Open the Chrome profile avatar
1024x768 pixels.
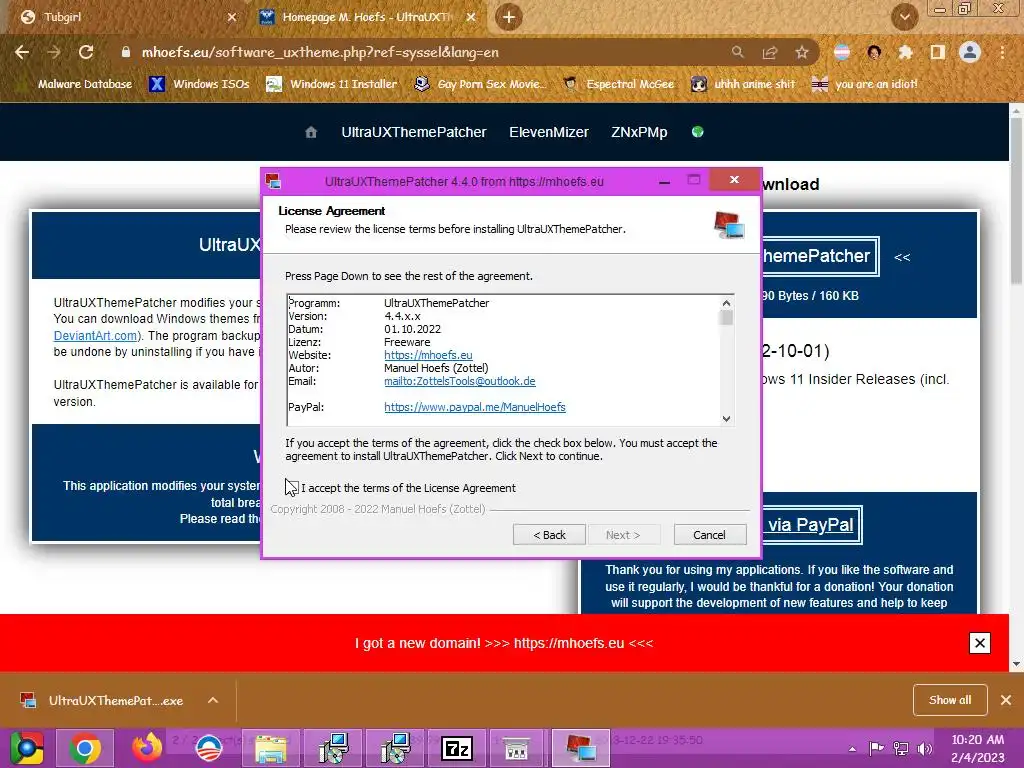[x=970, y=52]
